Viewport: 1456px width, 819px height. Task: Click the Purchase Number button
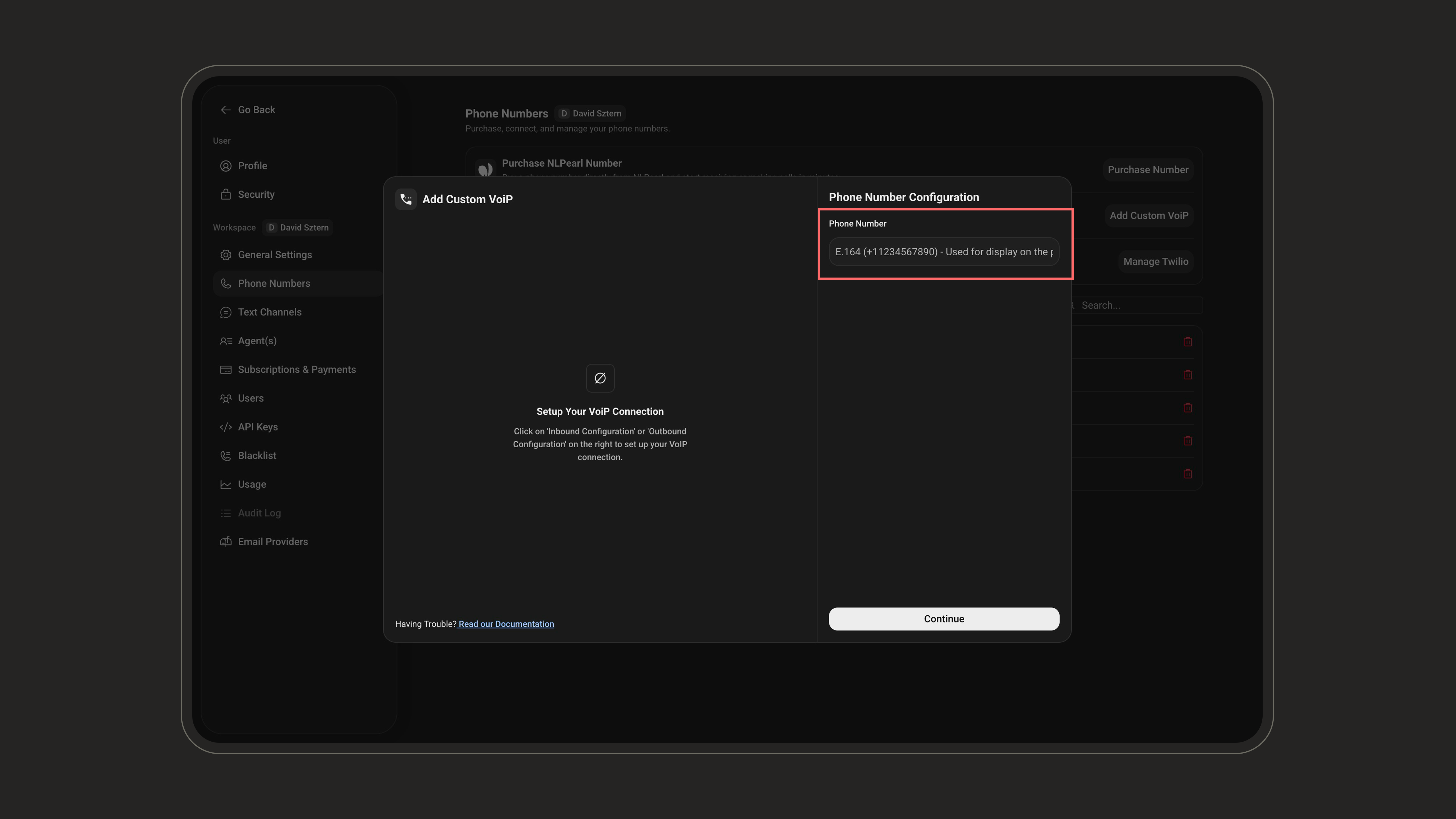point(1147,169)
